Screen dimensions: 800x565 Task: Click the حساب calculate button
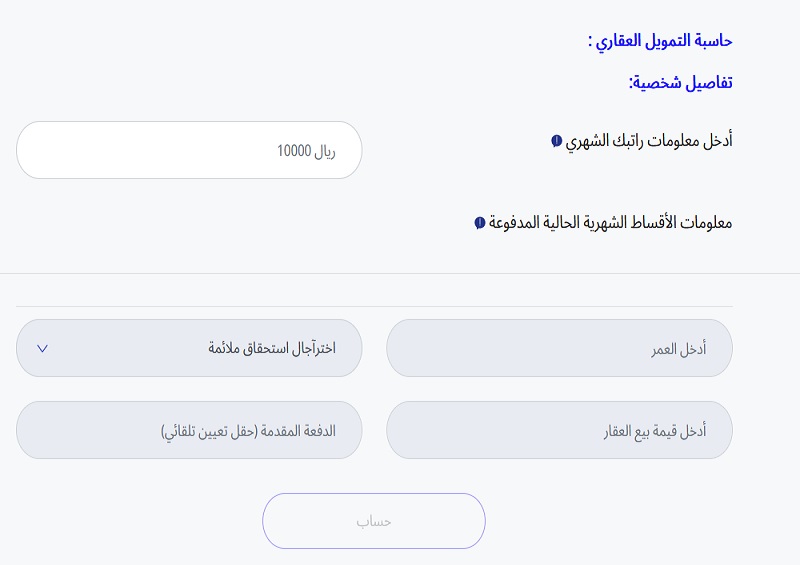pos(374,521)
